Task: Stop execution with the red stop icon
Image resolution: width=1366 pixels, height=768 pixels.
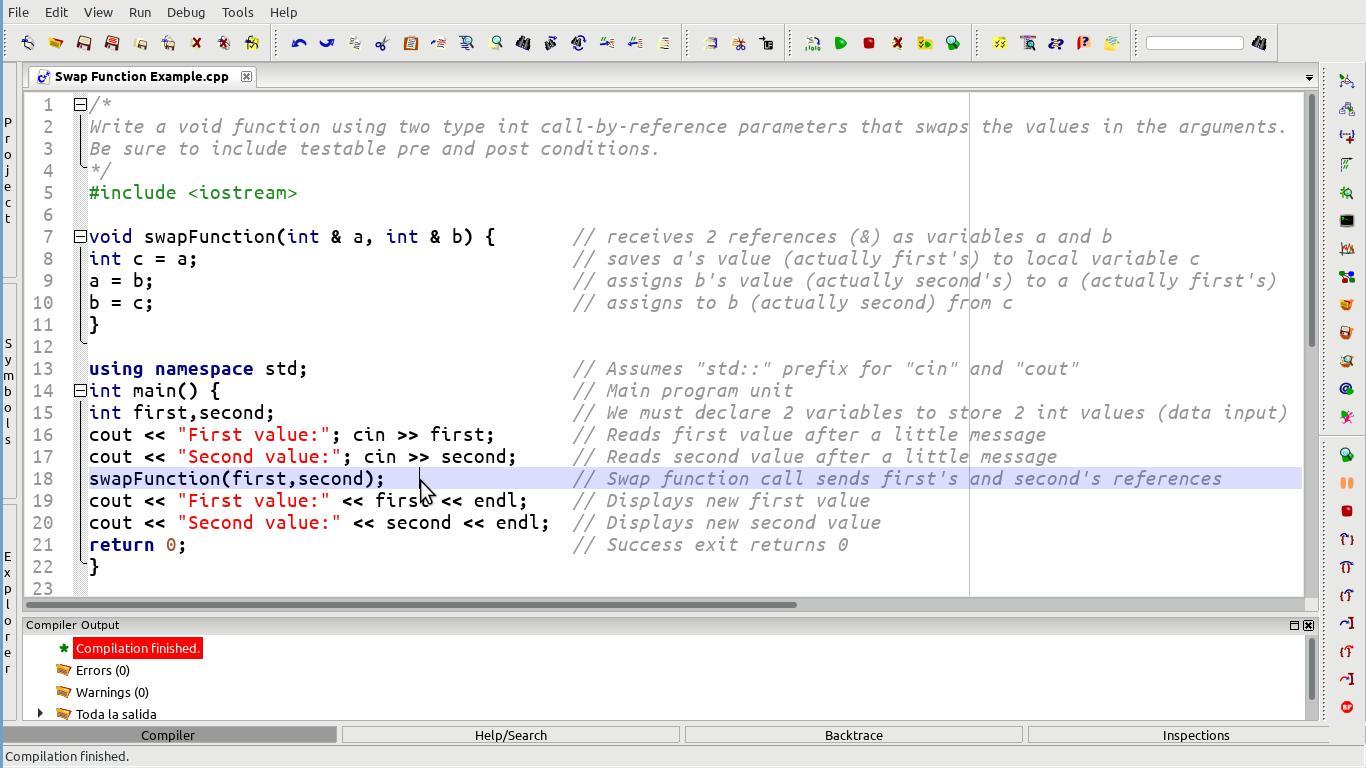Action: point(869,43)
